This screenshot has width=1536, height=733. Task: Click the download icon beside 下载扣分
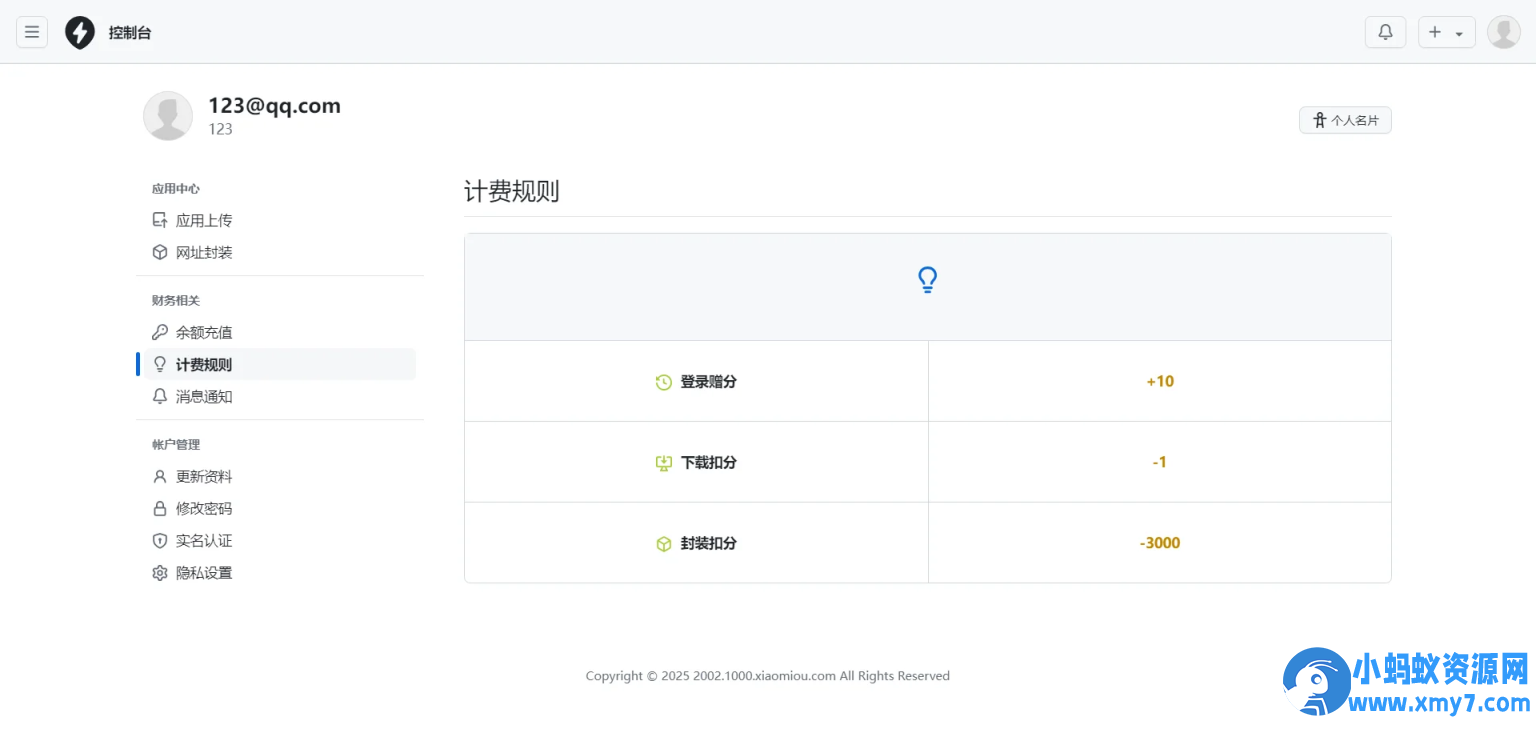(x=664, y=463)
